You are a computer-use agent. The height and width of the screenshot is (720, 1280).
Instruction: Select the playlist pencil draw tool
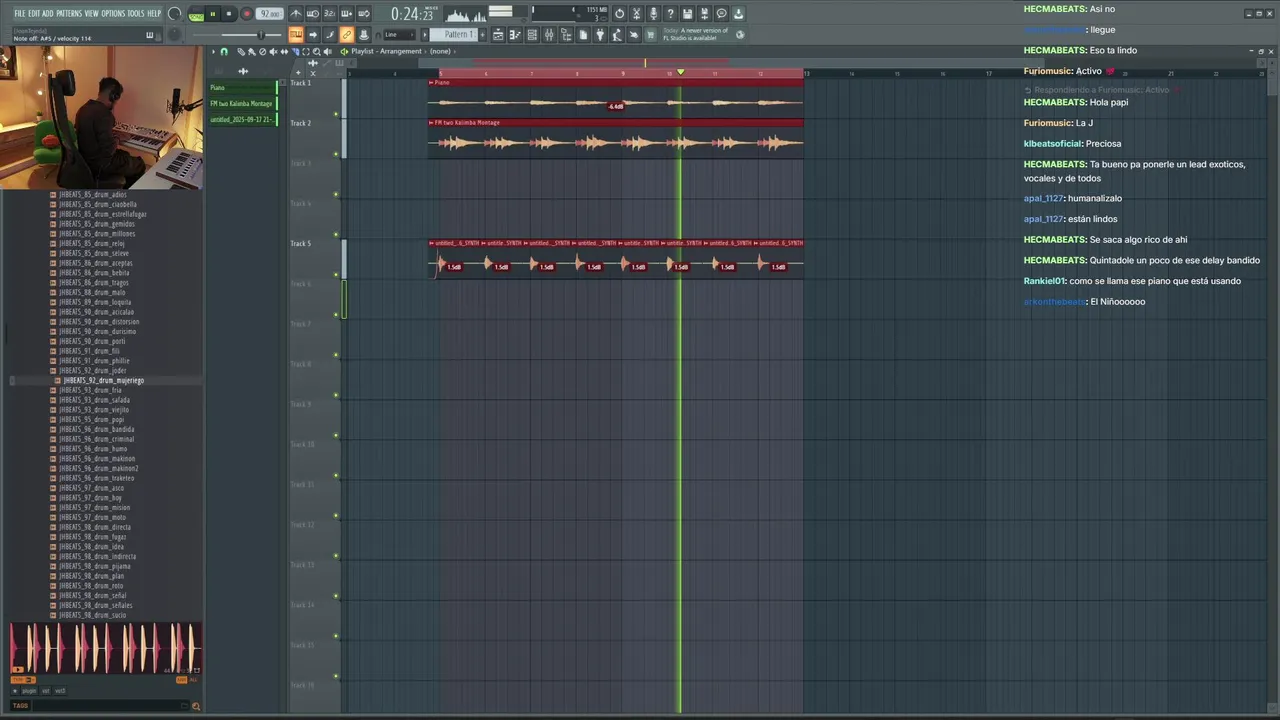(x=241, y=51)
